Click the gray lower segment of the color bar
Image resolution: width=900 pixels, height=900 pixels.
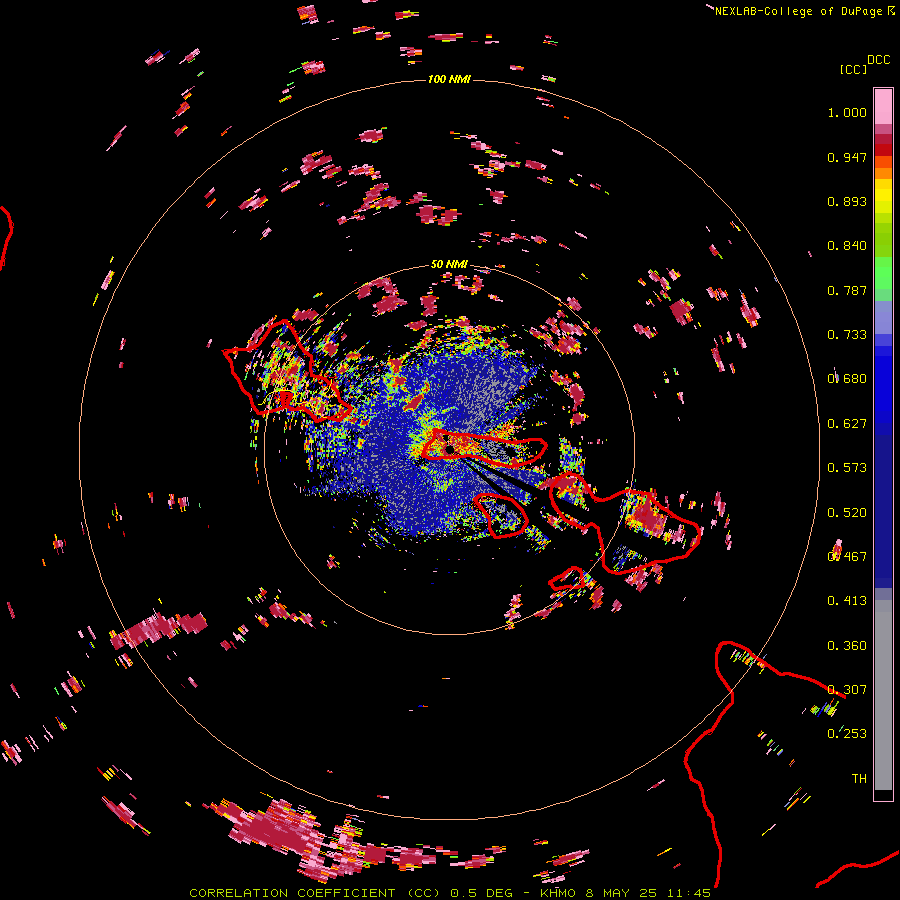(883, 695)
